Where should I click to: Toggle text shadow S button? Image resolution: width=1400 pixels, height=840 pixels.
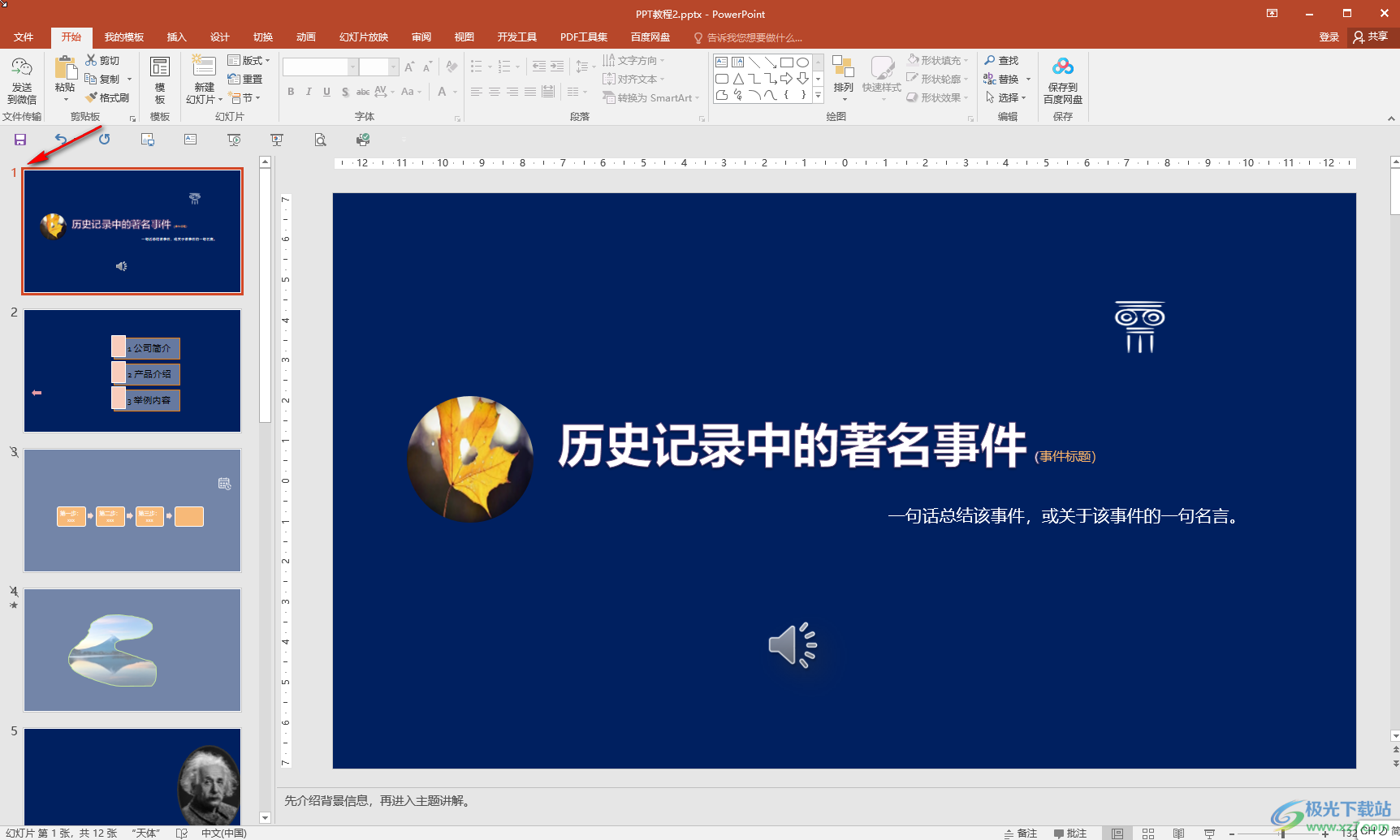pyautogui.click(x=345, y=92)
